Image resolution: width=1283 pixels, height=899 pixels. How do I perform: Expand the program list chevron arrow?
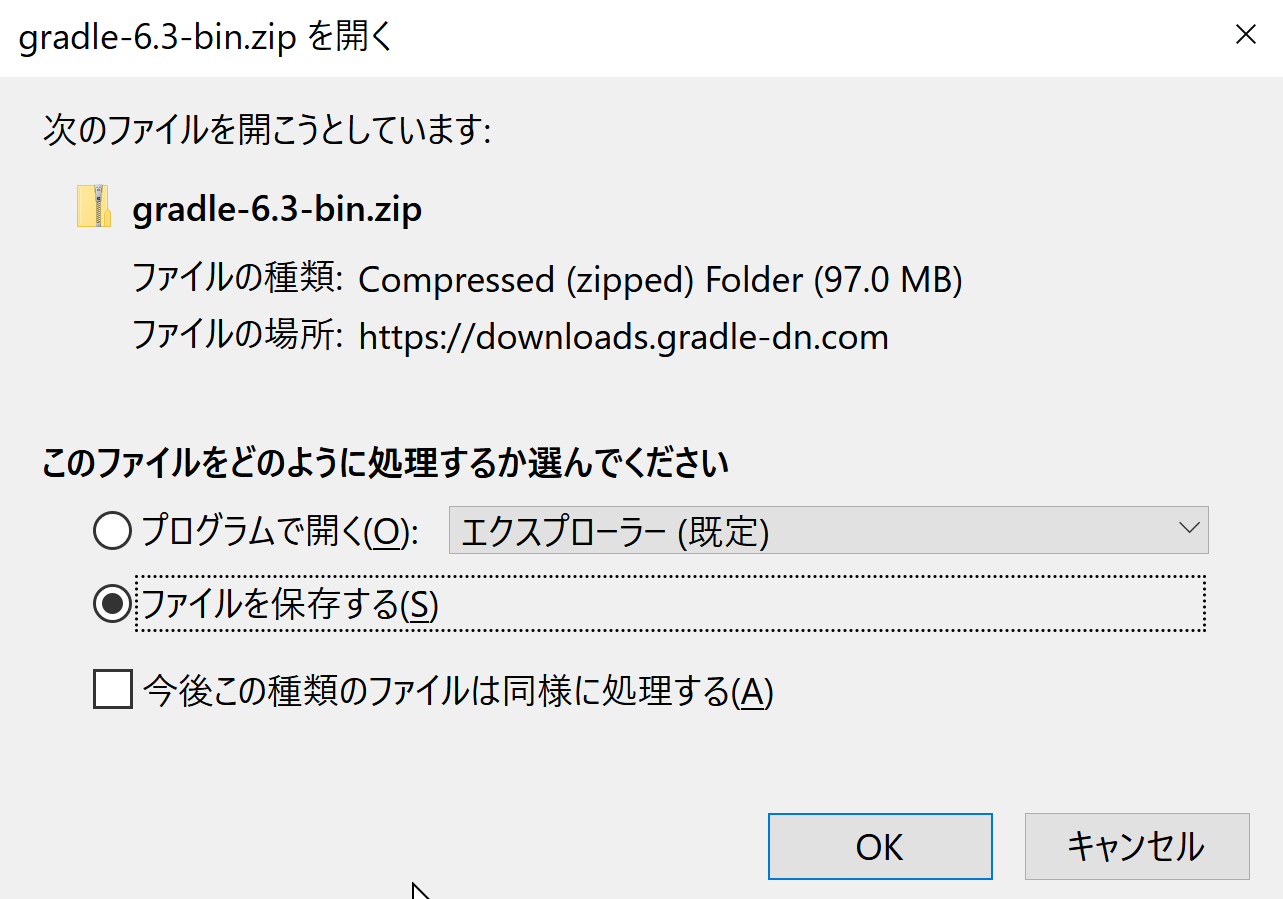pos(1189,529)
